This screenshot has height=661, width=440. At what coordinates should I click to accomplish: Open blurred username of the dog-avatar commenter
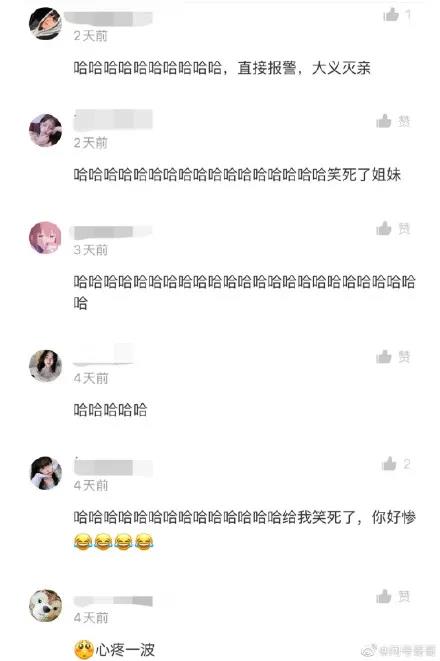click(x=113, y=601)
